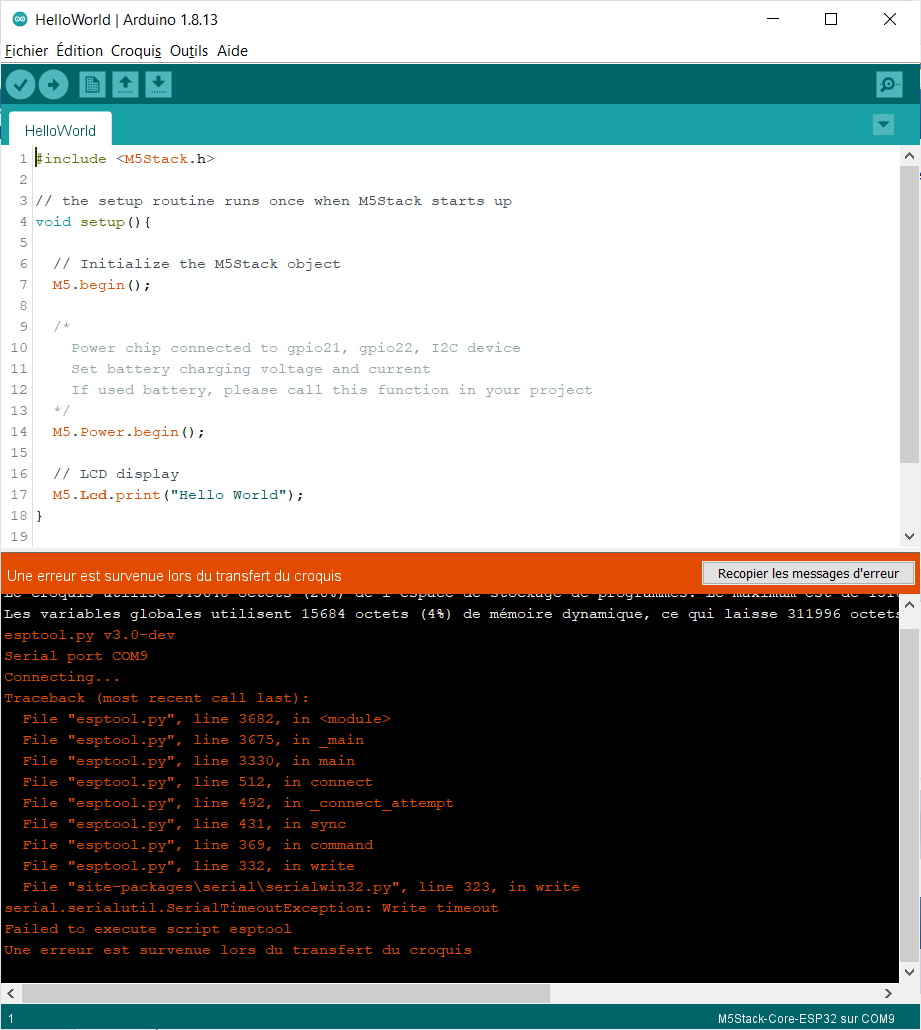Click the console horizontal scrollbar thumb
921x1030 pixels.
tap(286, 993)
